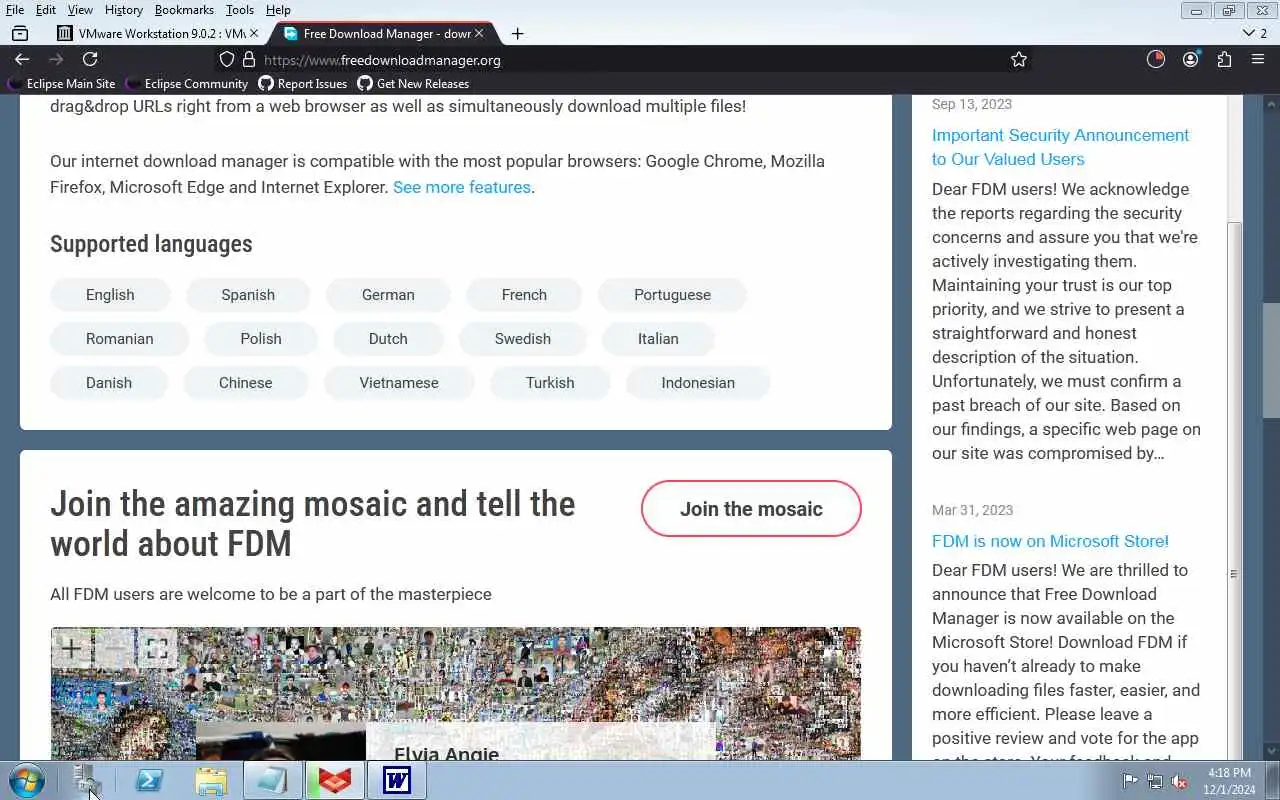Click the German language pill
This screenshot has height=800, width=1280.
tap(388, 295)
